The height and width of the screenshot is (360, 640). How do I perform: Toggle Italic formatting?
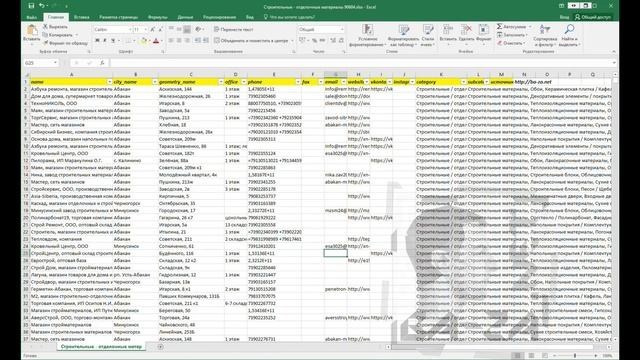[x=105, y=40]
